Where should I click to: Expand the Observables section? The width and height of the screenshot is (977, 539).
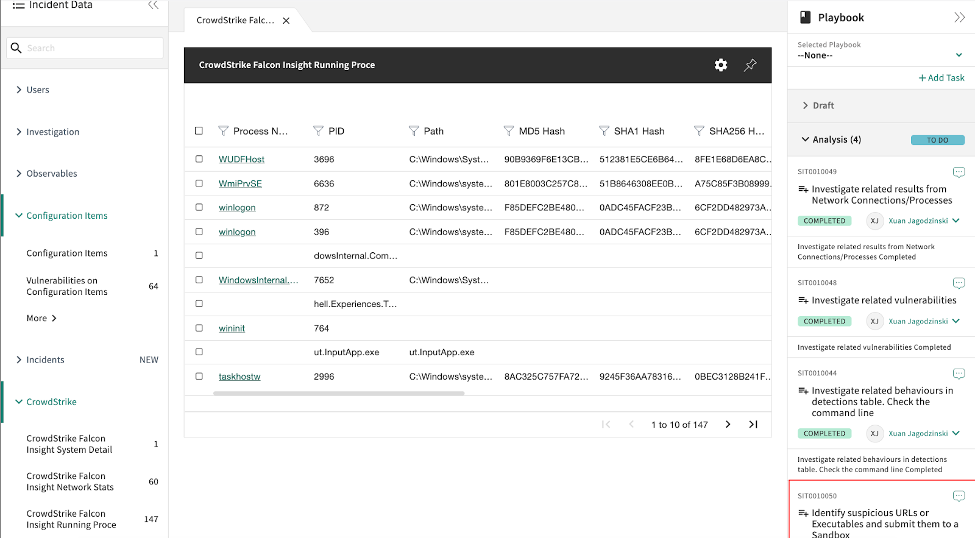pyautogui.click(x=19, y=173)
